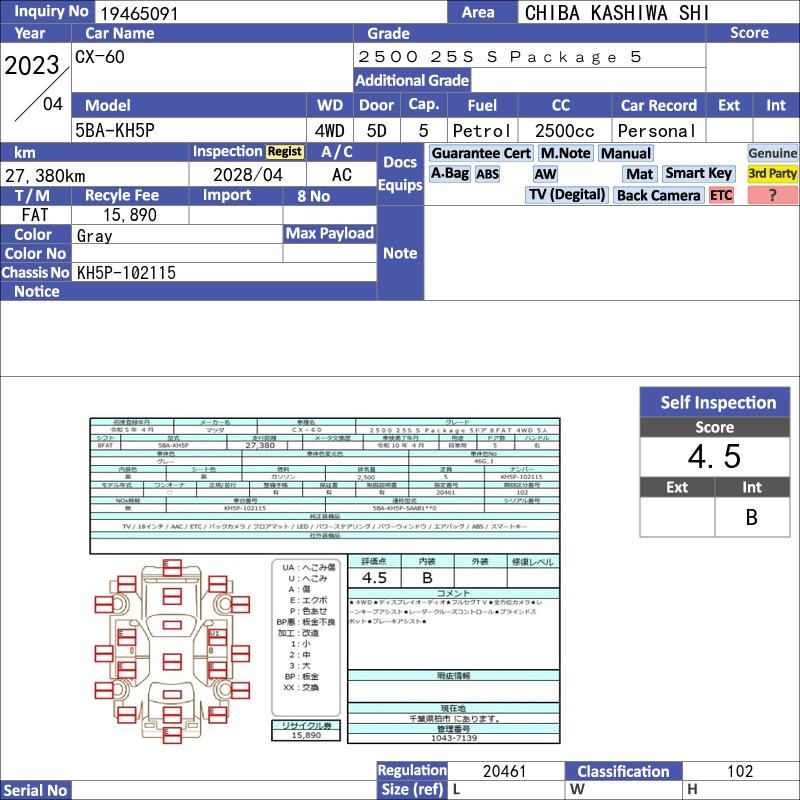Click self inspection score 4.5 in right panel
The height and width of the screenshot is (800, 800).
click(x=715, y=456)
